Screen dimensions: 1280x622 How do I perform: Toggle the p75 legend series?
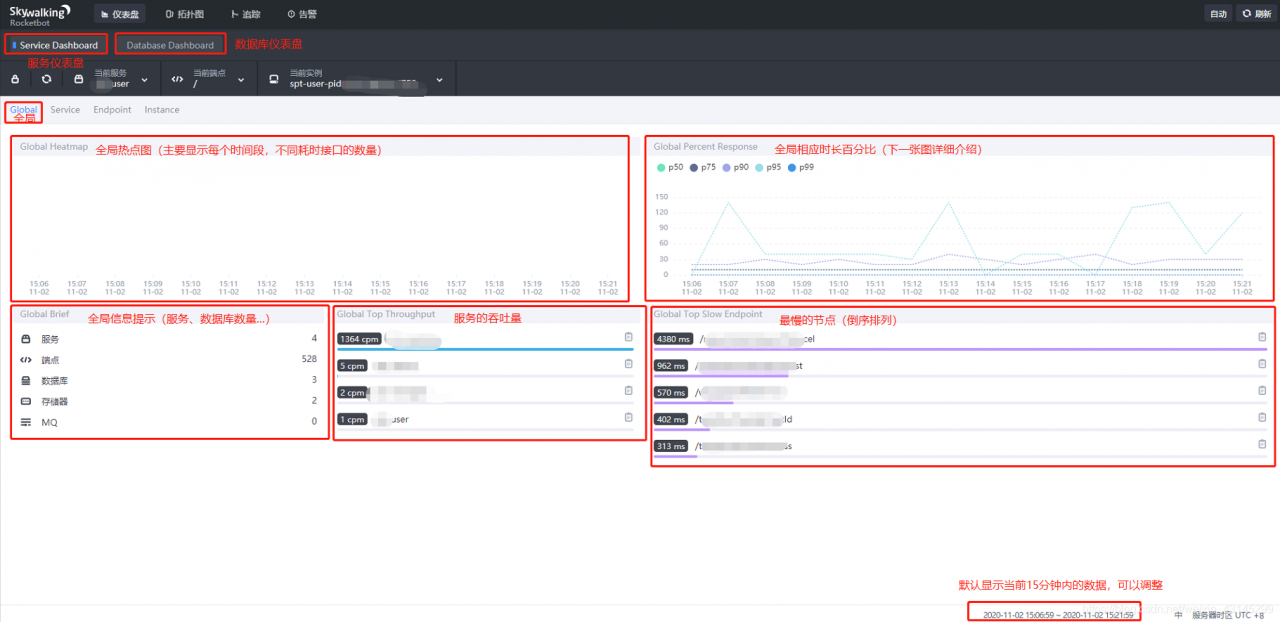pos(704,167)
